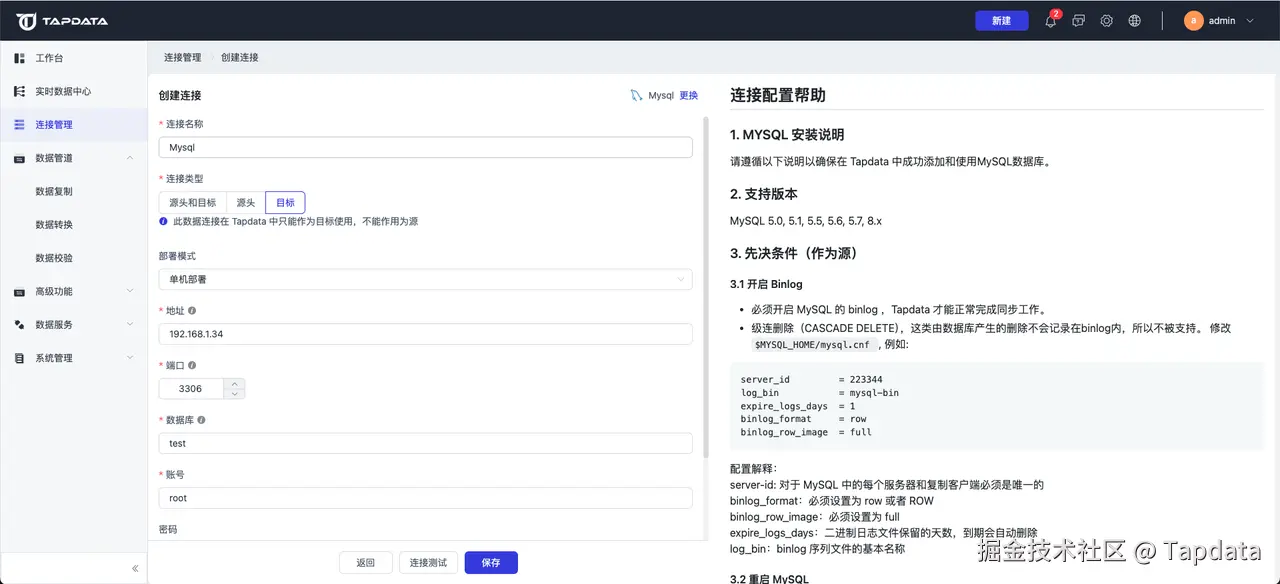The width and height of the screenshot is (1280, 584).
Task: Click the 返回 button
Action: click(366, 562)
